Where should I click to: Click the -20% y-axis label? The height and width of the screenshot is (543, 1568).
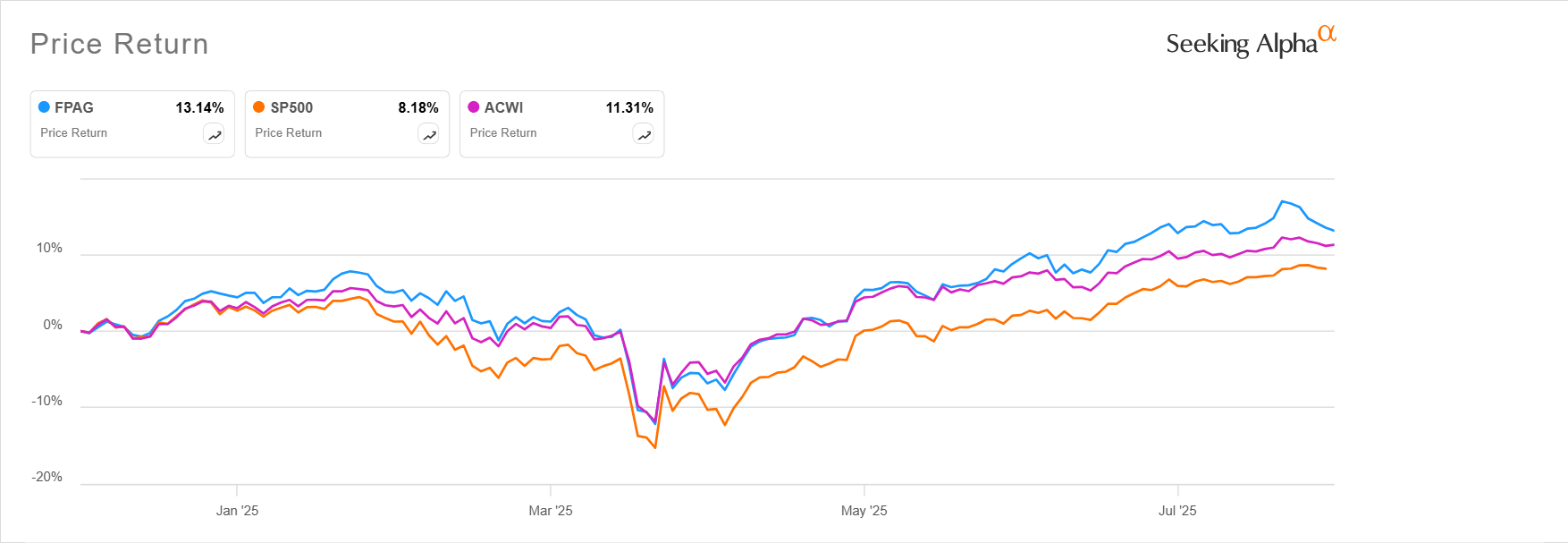coord(47,477)
